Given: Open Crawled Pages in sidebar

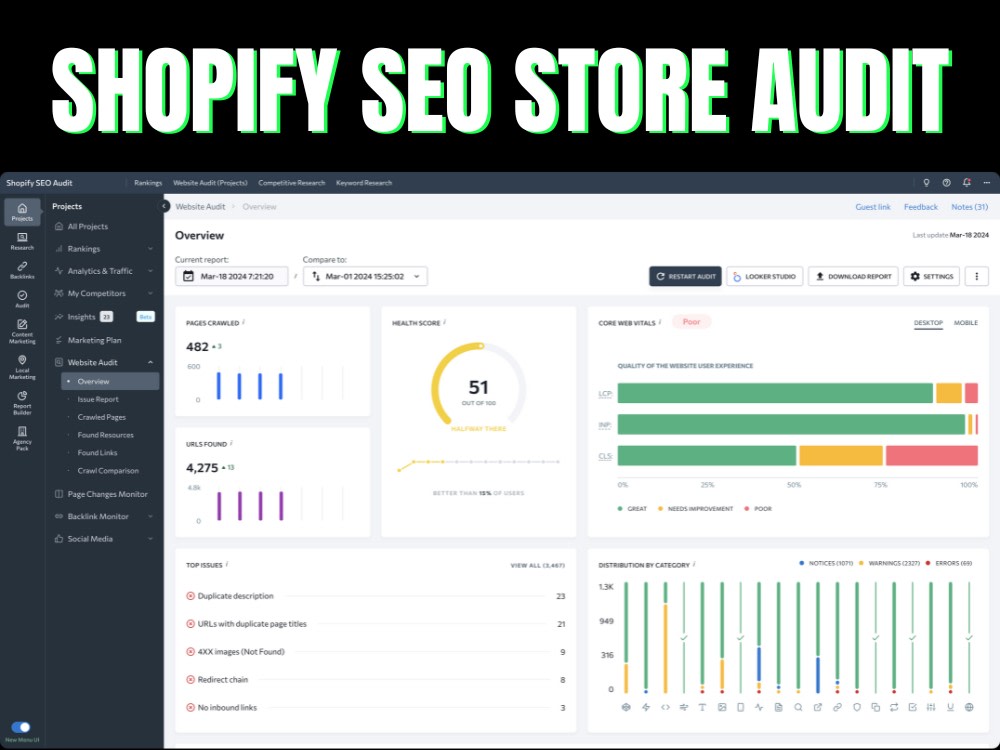Looking at the screenshot, I should [101, 417].
